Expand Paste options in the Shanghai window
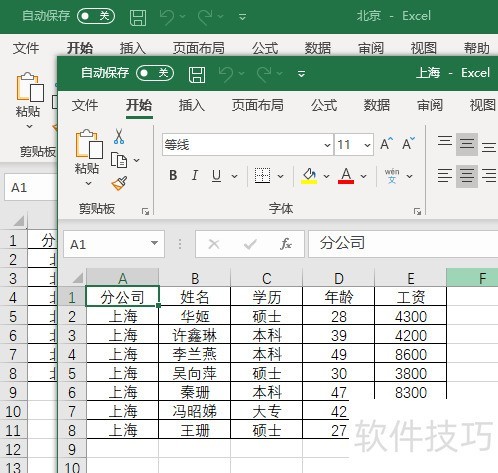 (x=88, y=183)
